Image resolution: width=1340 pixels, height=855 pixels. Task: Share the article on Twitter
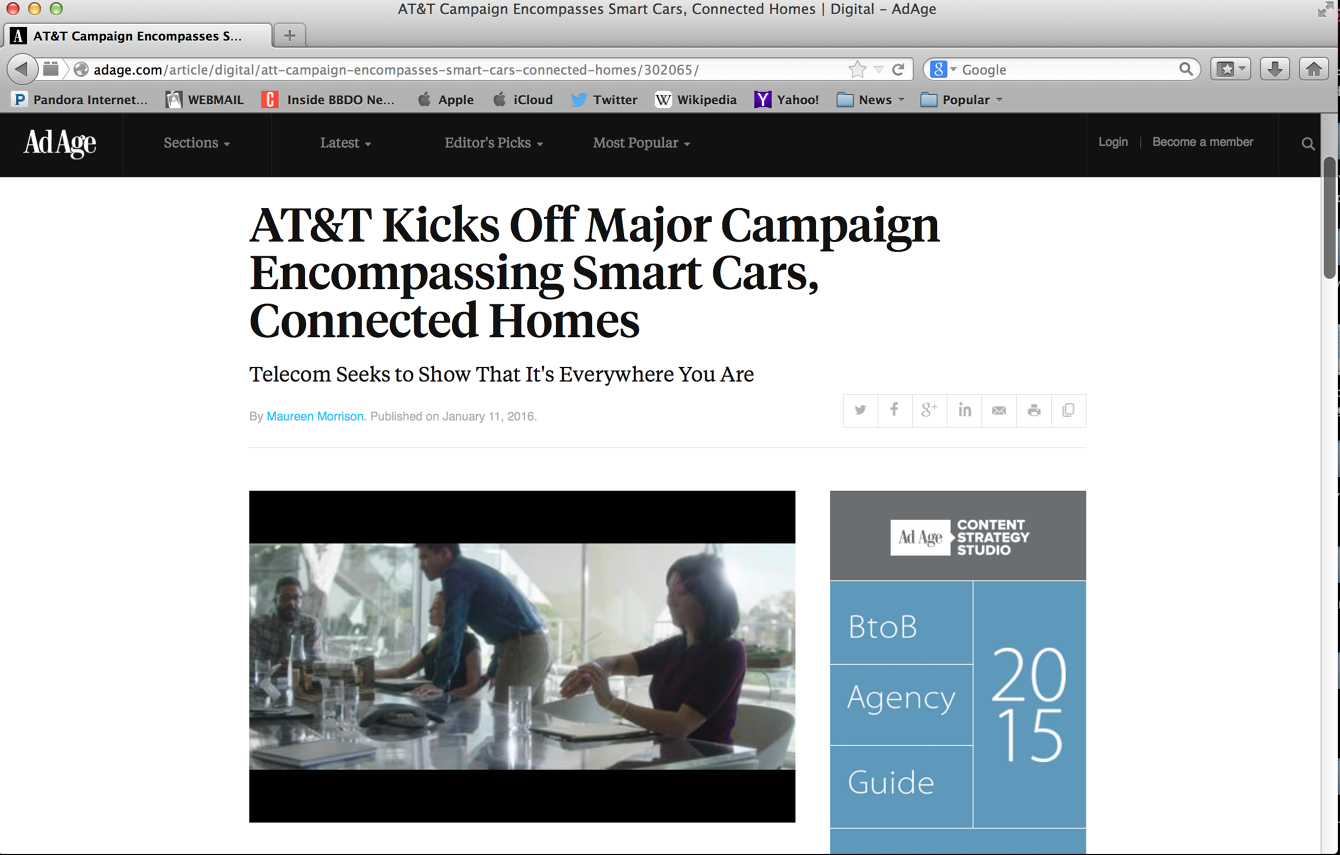click(x=860, y=410)
